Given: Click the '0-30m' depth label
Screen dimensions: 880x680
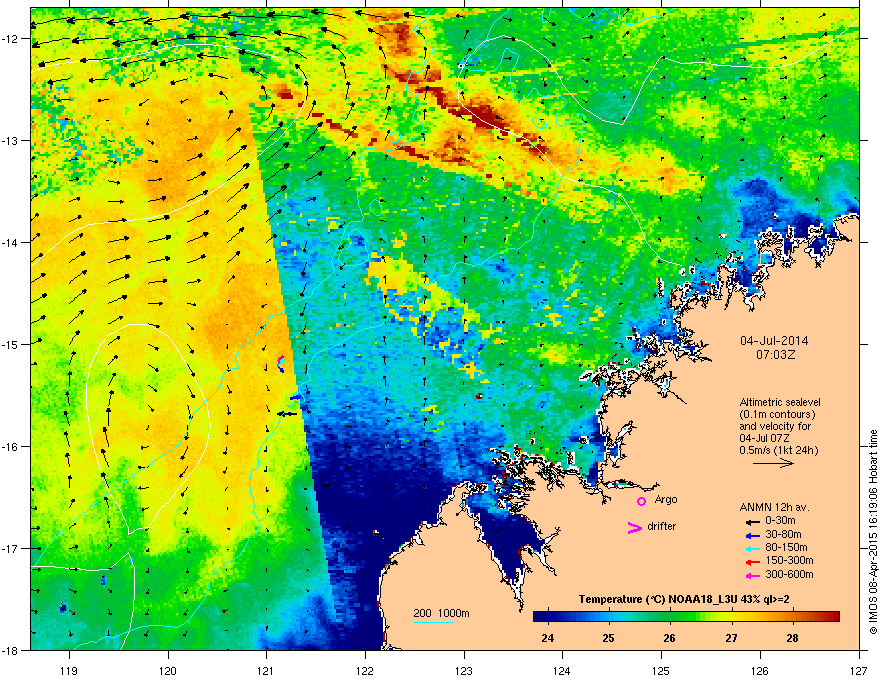Looking at the screenshot, I should 780,521.
